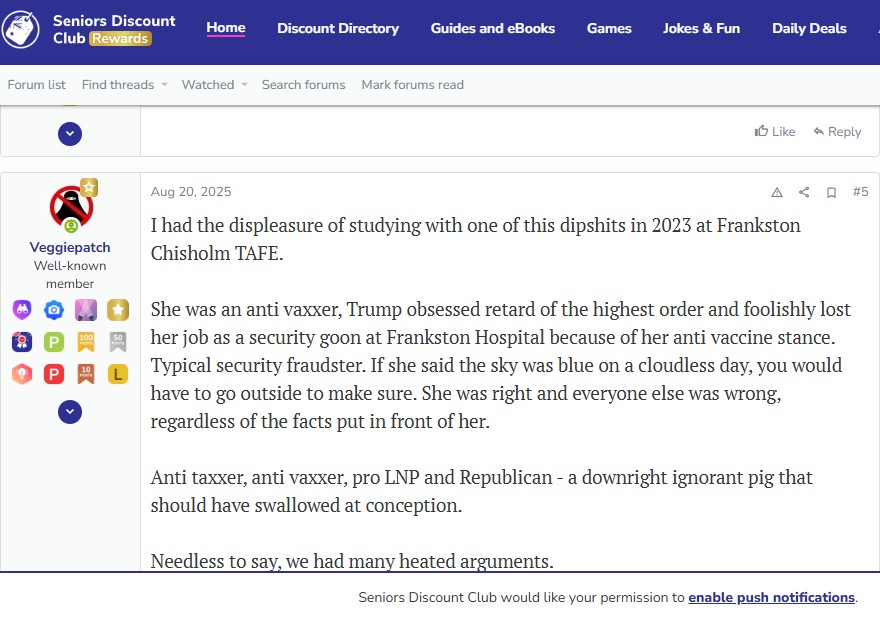Bookmark post #5
This screenshot has height=621, width=880.
tap(831, 192)
